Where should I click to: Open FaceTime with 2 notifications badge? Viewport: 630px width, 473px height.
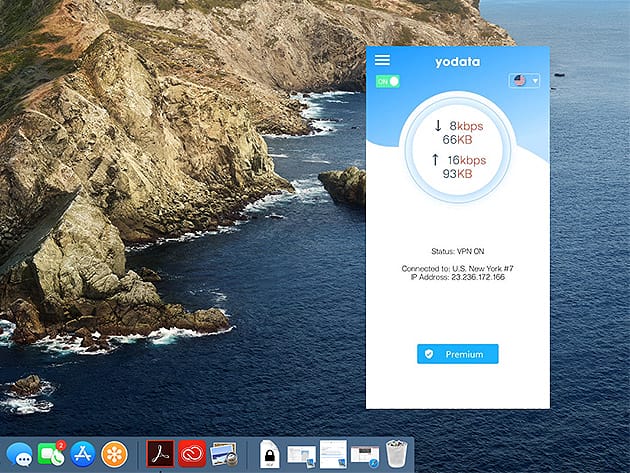50,455
